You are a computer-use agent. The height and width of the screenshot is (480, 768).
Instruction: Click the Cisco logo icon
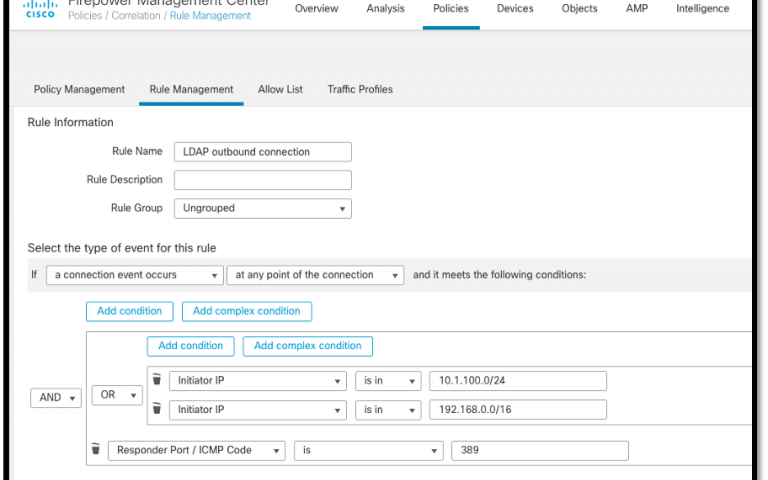tap(39, 9)
